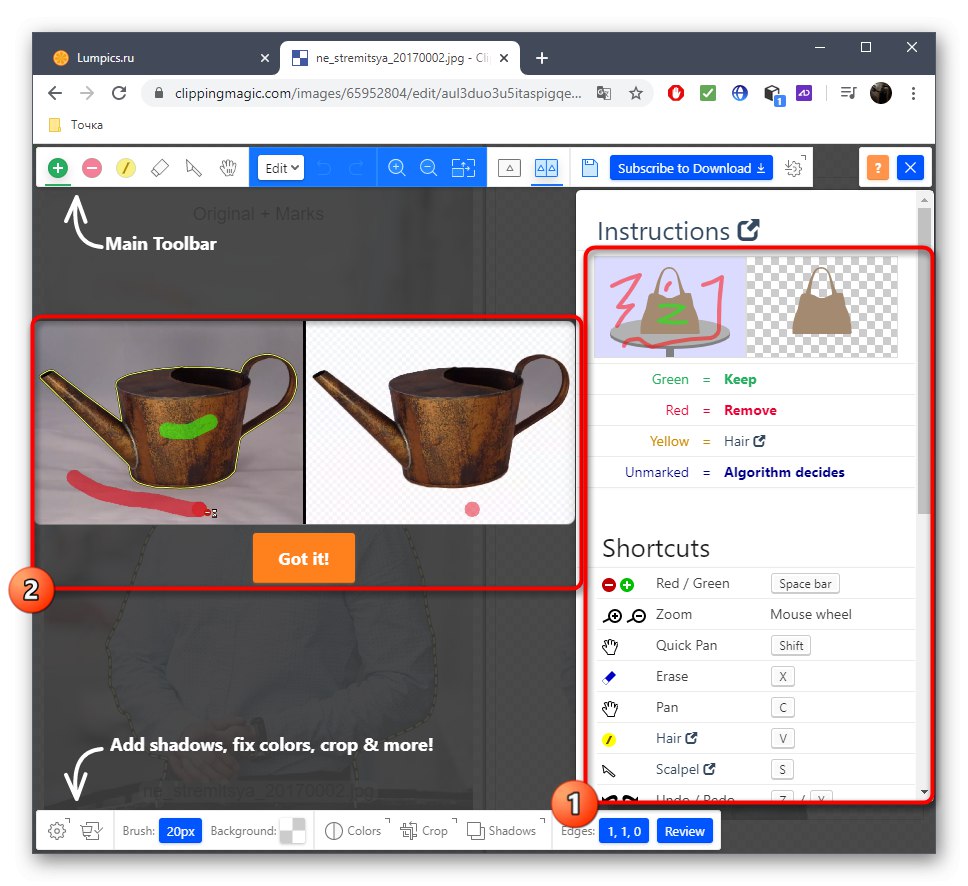
Task: Open the Scalpel shortcut external link
Action: click(709, 769)
